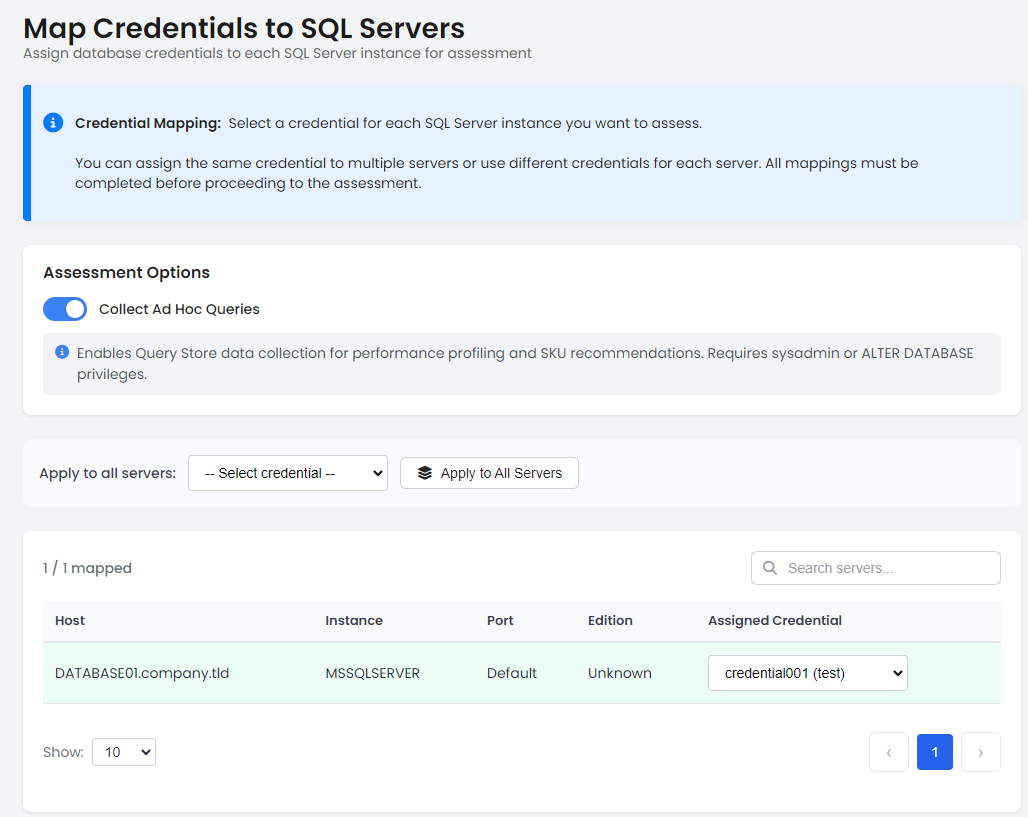Click the Port column header

point(500,620)
